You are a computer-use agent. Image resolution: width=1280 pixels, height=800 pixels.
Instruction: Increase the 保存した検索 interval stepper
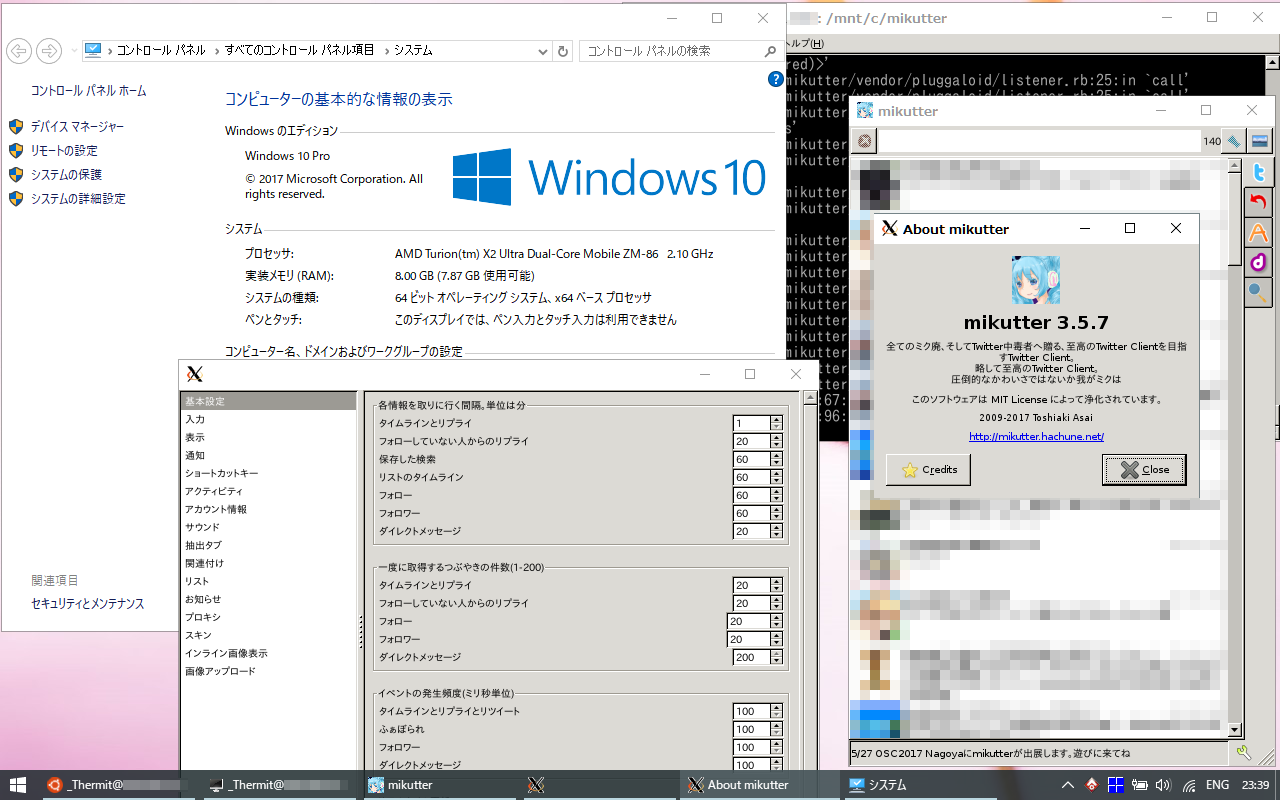click(777, 456)
